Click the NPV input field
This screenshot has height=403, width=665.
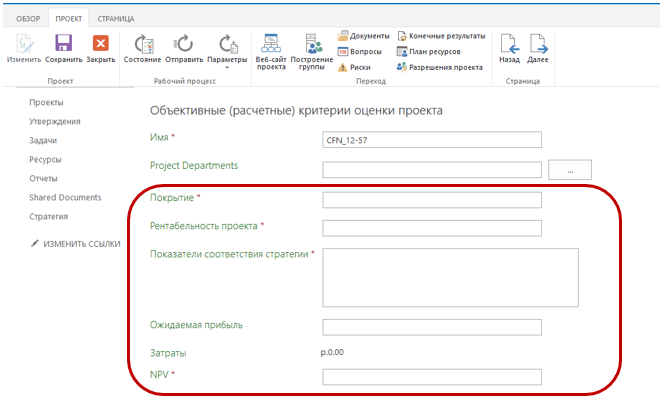pyautogui.click(x=432, y=377)
